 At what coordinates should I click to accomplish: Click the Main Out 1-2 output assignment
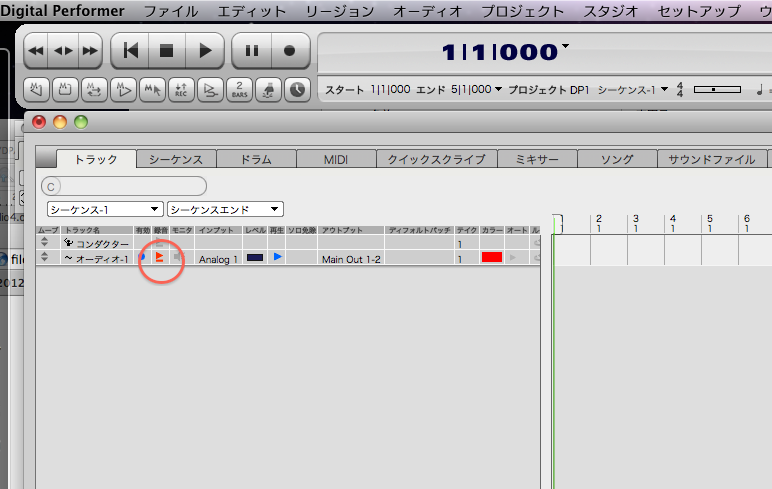point(351,259)
